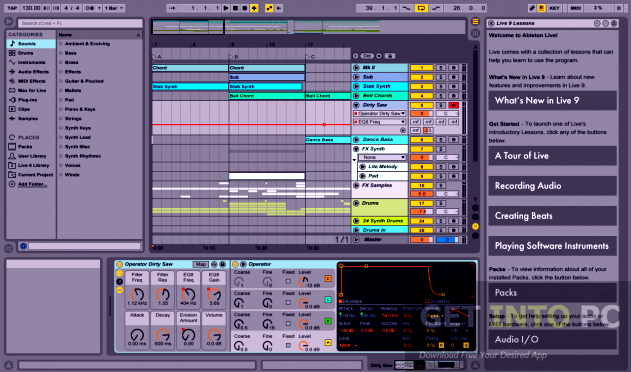Open the 1 Bar quantization menu
Viewport: 631px width, 372px height.
coord(114,8)
